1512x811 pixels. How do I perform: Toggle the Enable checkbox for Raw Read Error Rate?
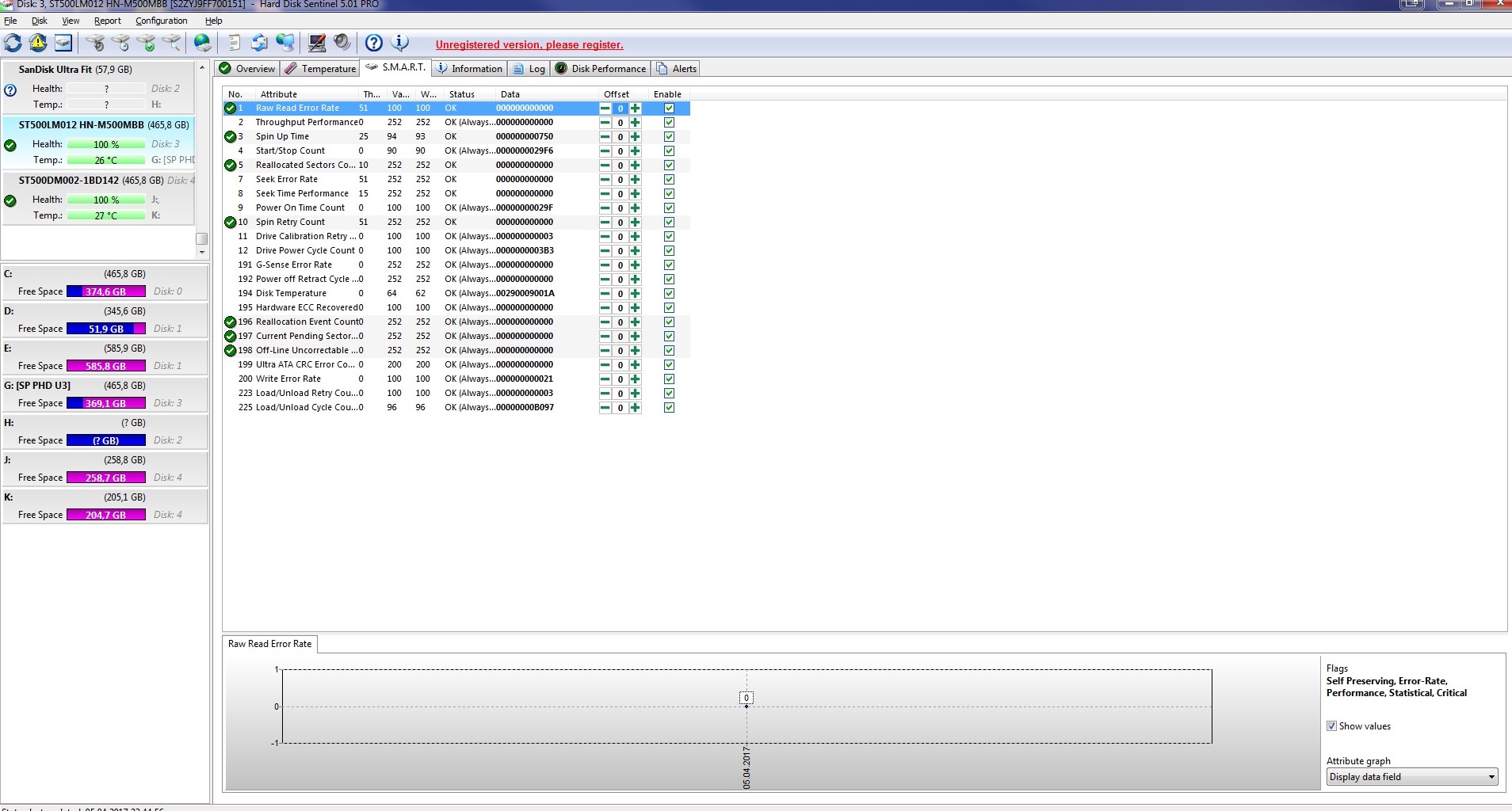(x=669, y=109)
